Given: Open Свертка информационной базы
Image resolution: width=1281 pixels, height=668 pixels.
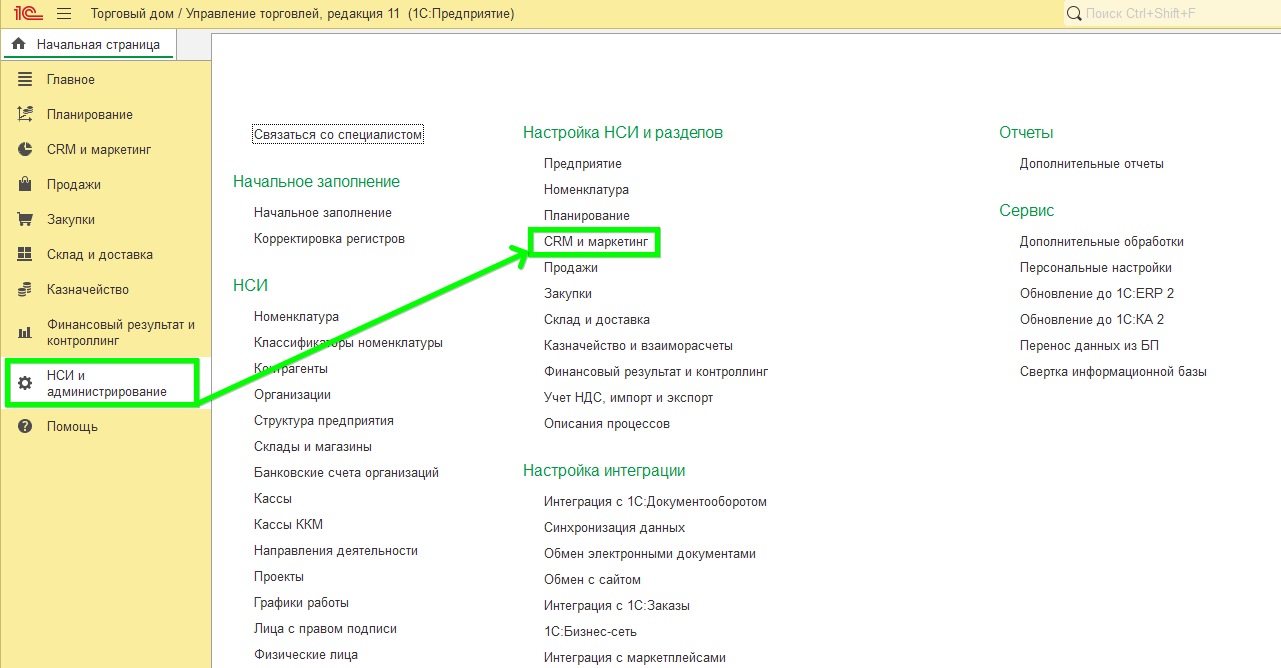Looking at the screenshot, I should click(x=1113, y=372).
